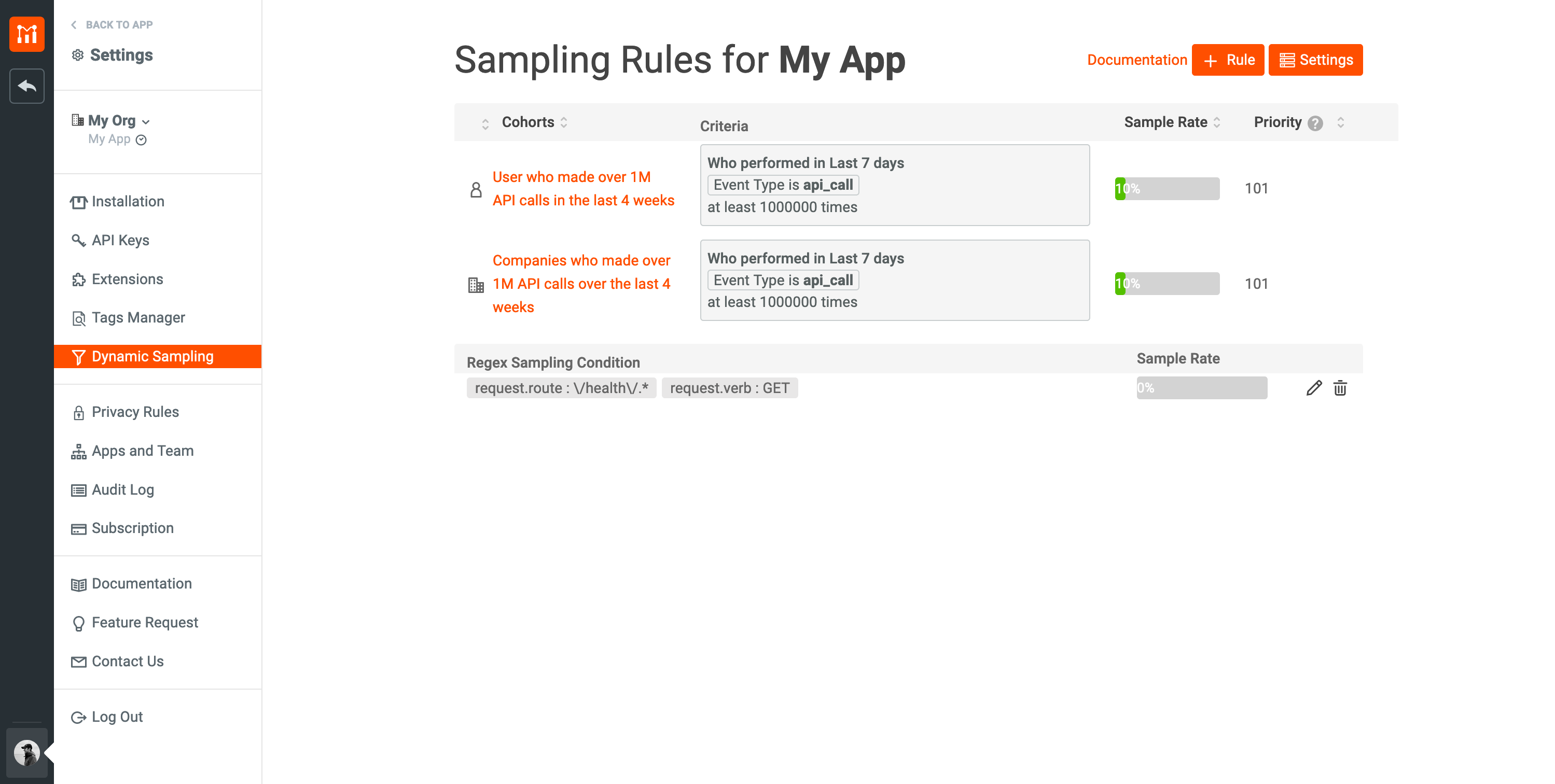Sort by the Priority column
The image size is (1555, 784).
click(1341, 122)
